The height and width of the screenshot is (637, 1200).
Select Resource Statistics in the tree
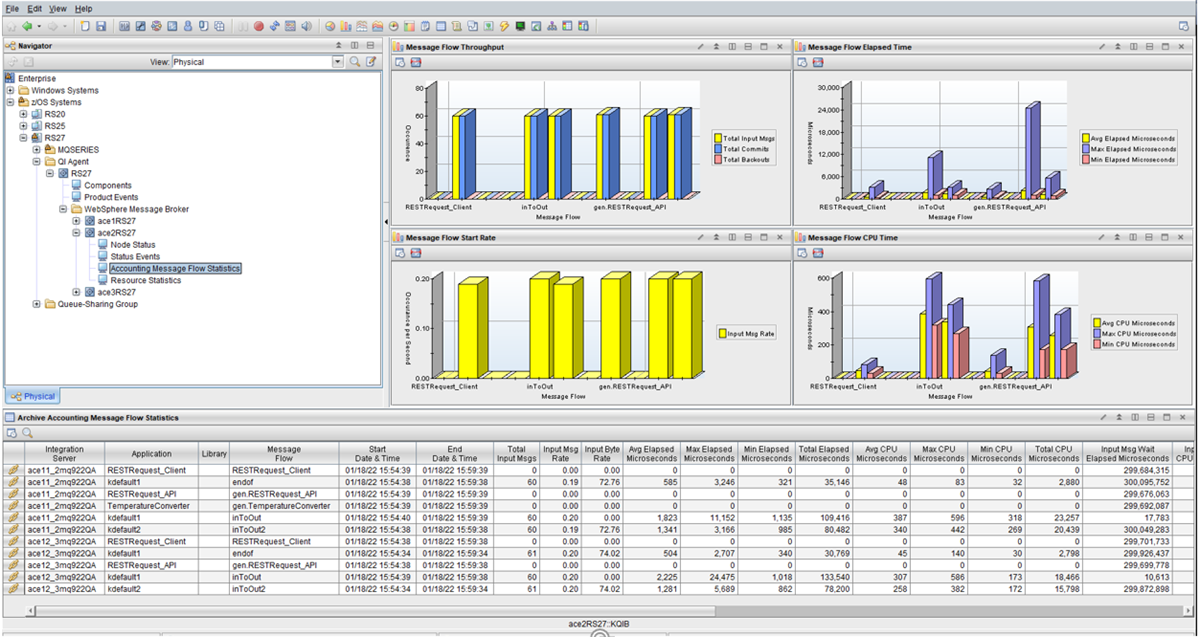click(x=145, y=281)
